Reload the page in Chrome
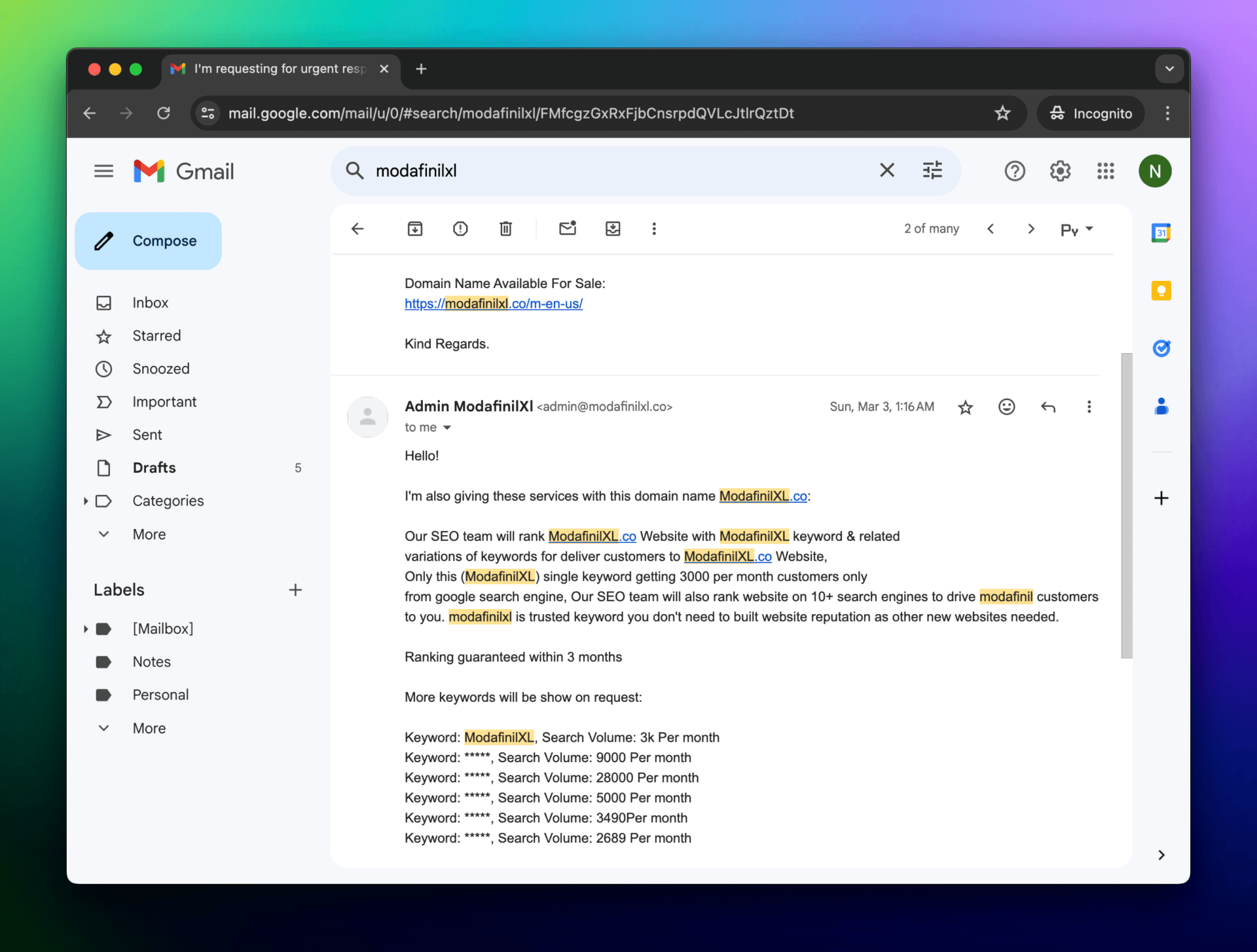 click(164, 113)
